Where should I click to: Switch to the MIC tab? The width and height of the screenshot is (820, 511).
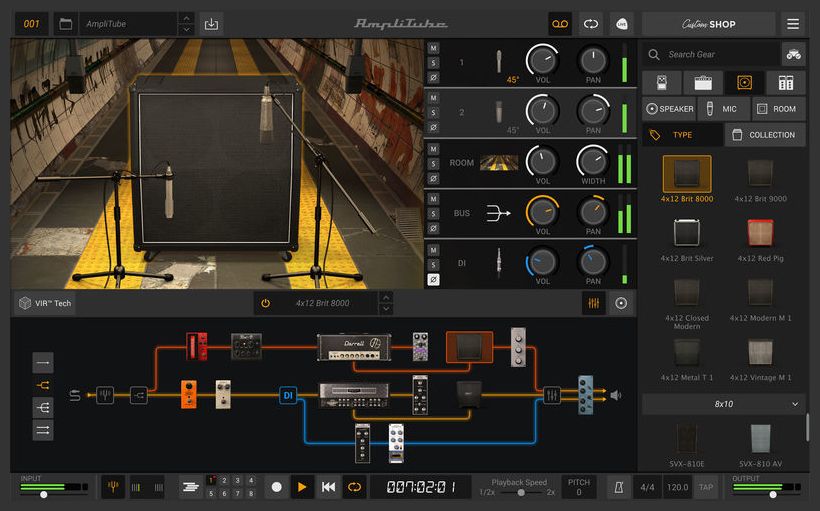724,109
